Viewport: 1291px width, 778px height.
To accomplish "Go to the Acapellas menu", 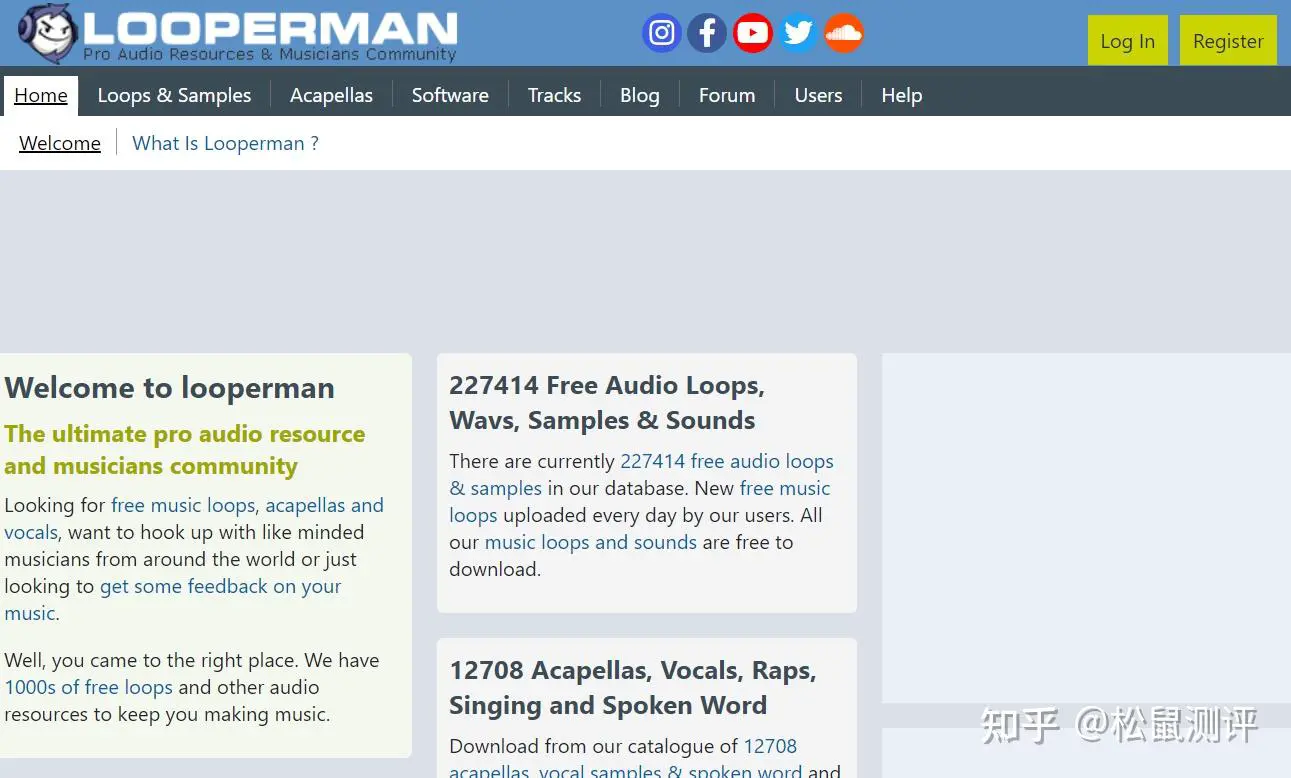I will tap(331, 95).
